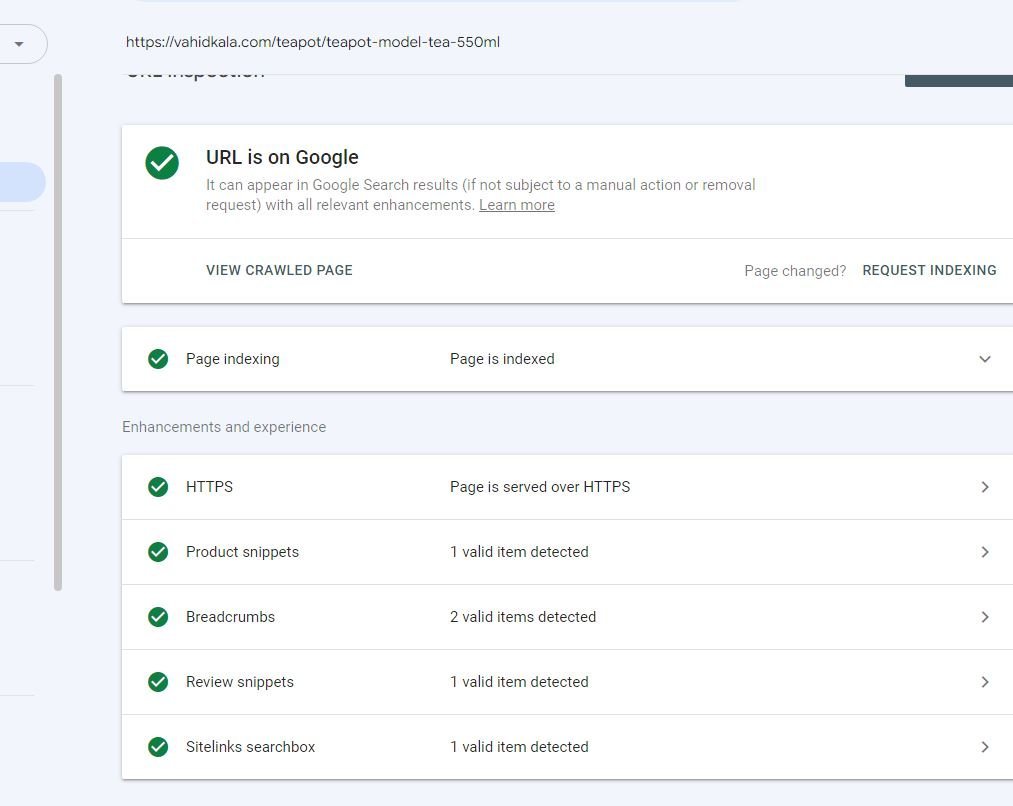Open Review snippets details arrow
Image resolution: width=1013 pixels, height=806 pixels.
[x=985, y=682]
